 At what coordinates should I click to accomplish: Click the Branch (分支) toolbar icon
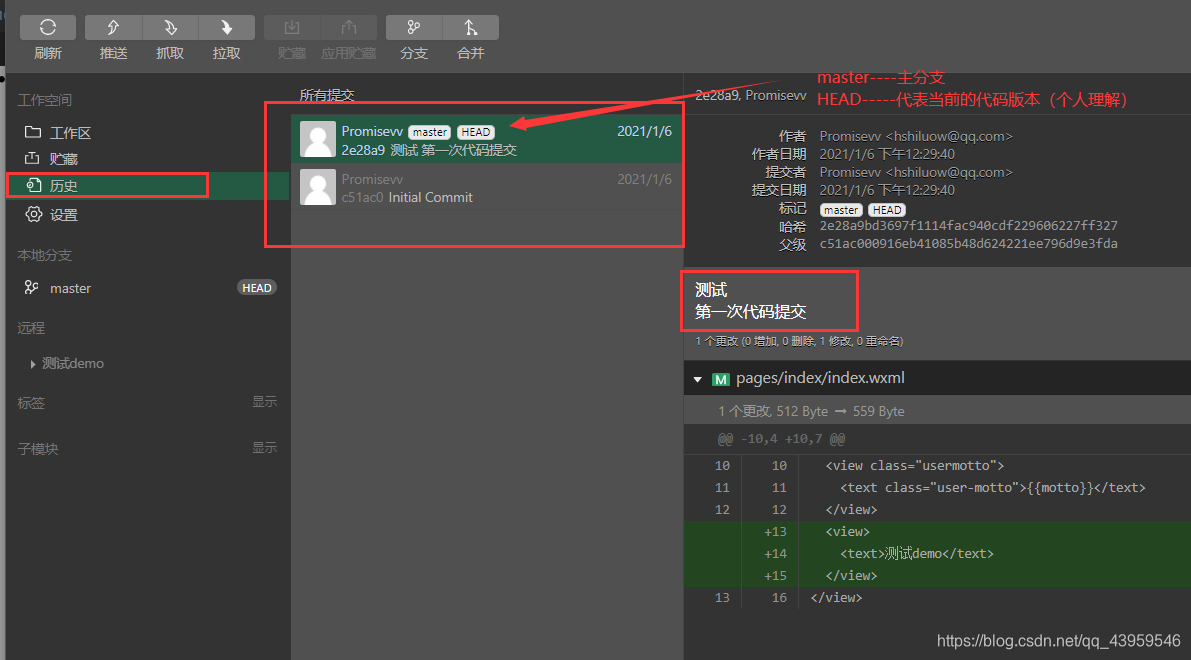414,27
